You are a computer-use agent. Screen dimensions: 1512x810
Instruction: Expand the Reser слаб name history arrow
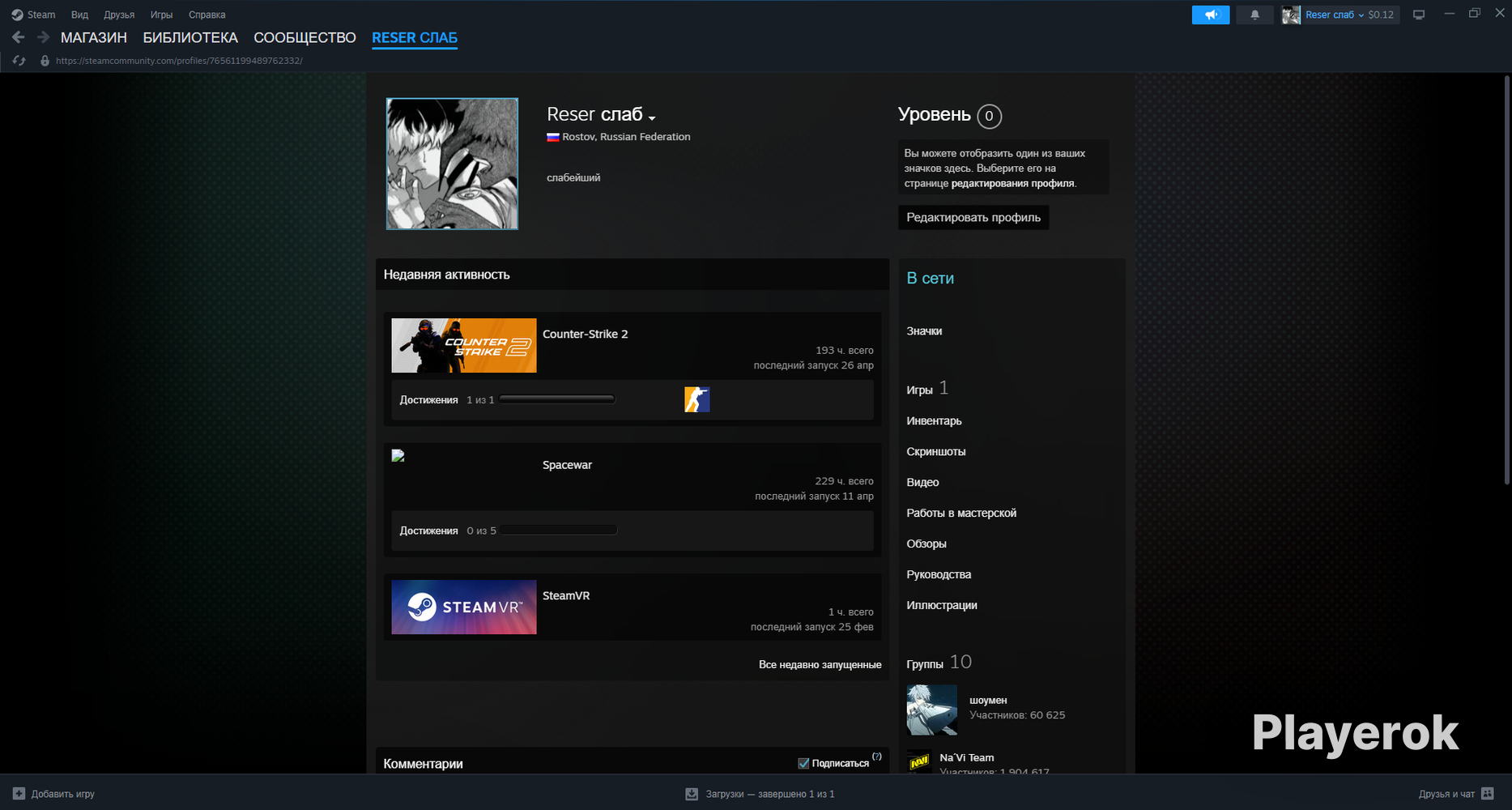click(652, 118)
